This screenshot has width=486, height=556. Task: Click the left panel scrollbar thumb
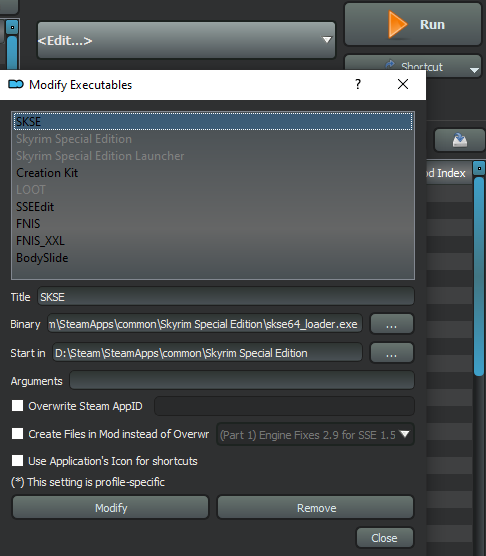click(12, 52)
